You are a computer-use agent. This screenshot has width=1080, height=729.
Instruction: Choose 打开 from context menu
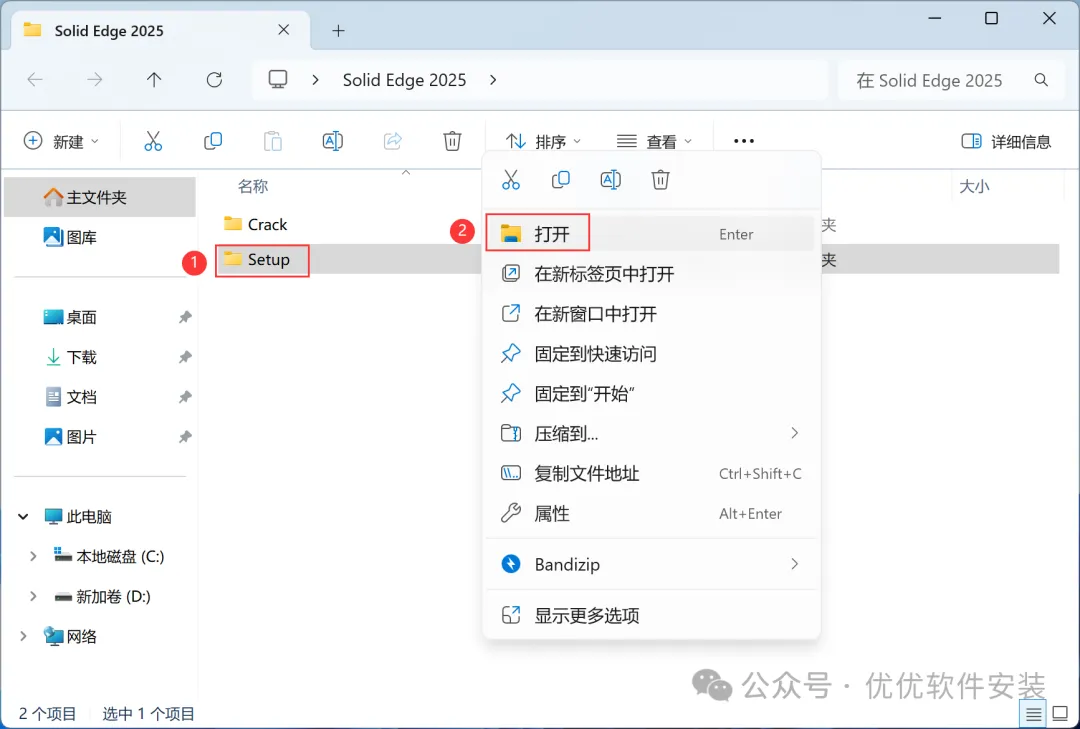[x=651, y=234]
